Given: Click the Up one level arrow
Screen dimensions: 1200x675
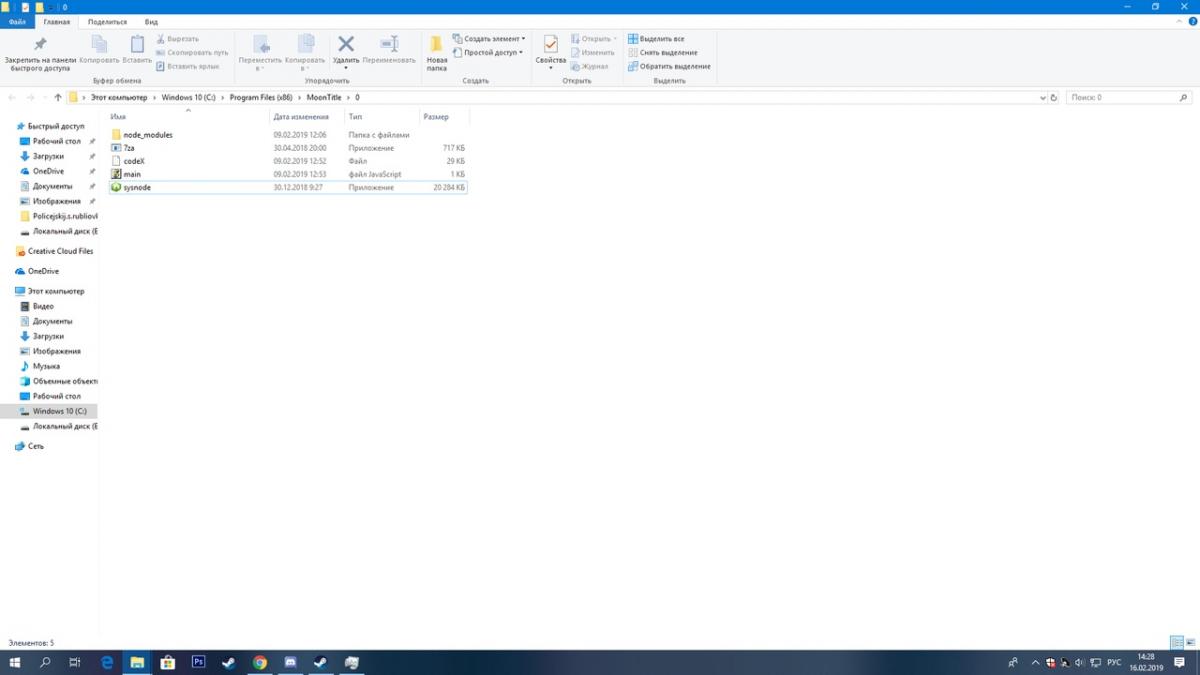Looking at the screenshot, I should 58,98.
